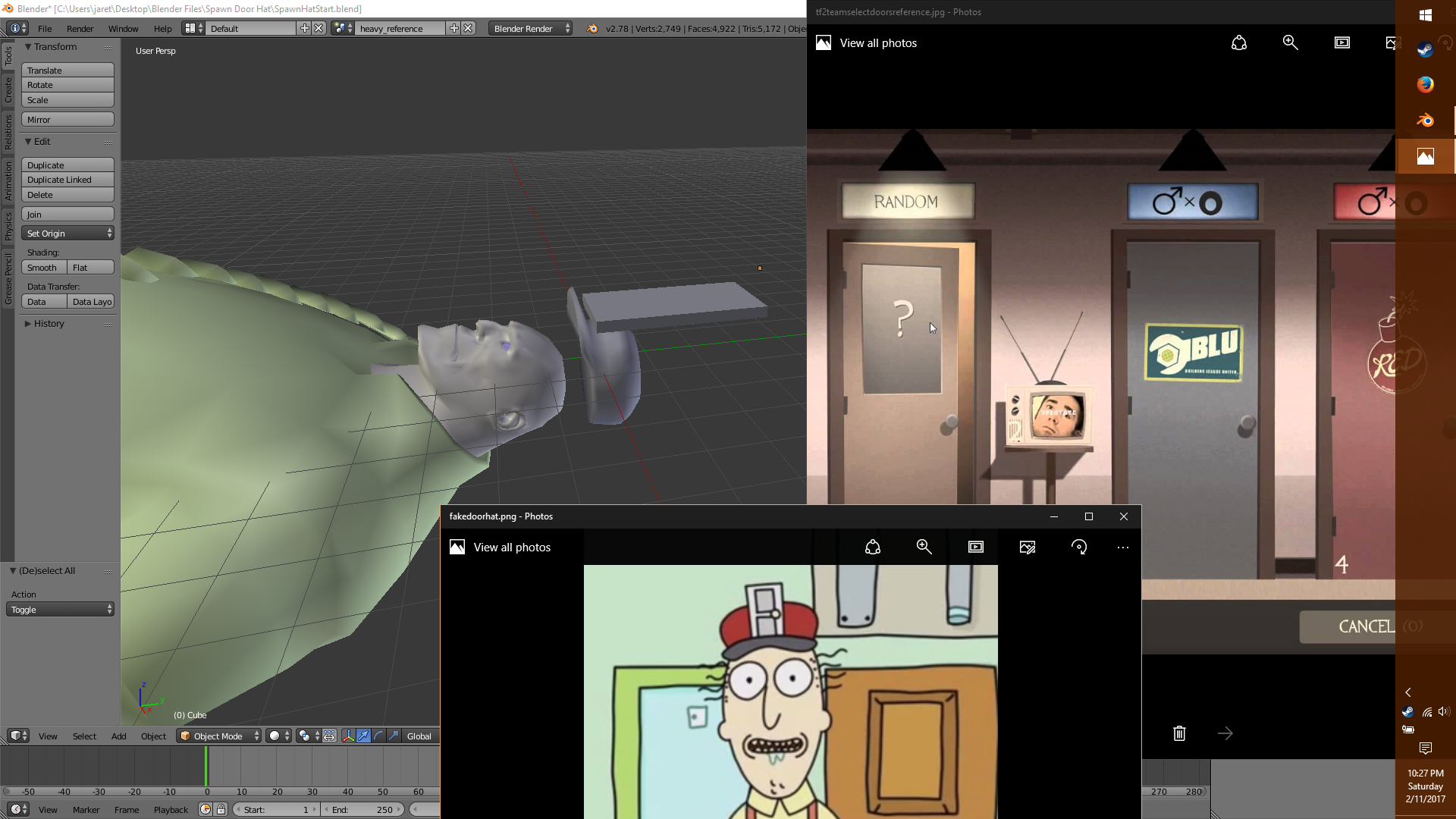Open the Global transform orientation dropdown

421,736
